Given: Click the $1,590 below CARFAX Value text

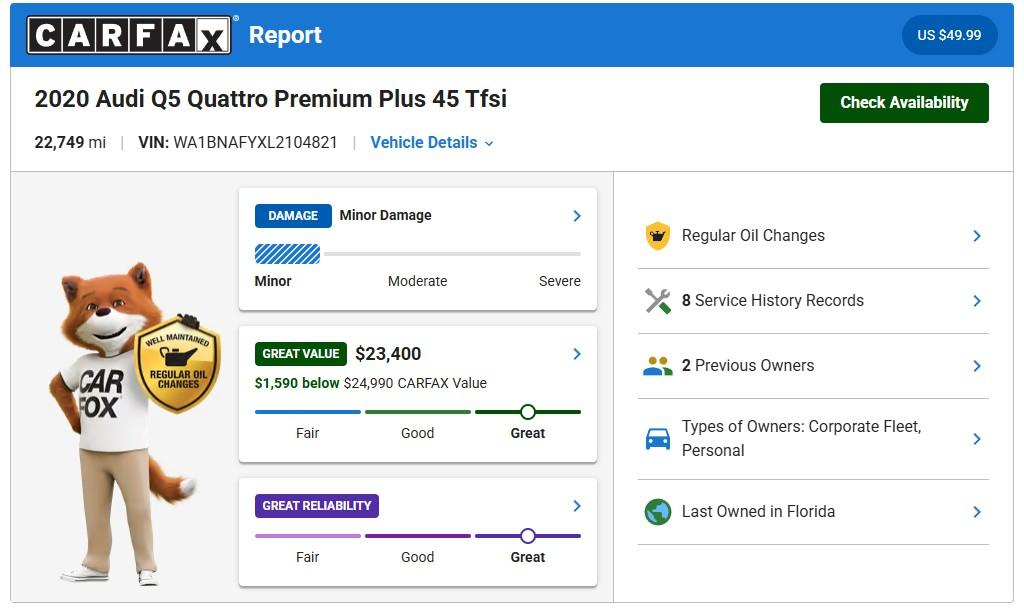Looking at the screenshot, I should click(x=370, y=383).
